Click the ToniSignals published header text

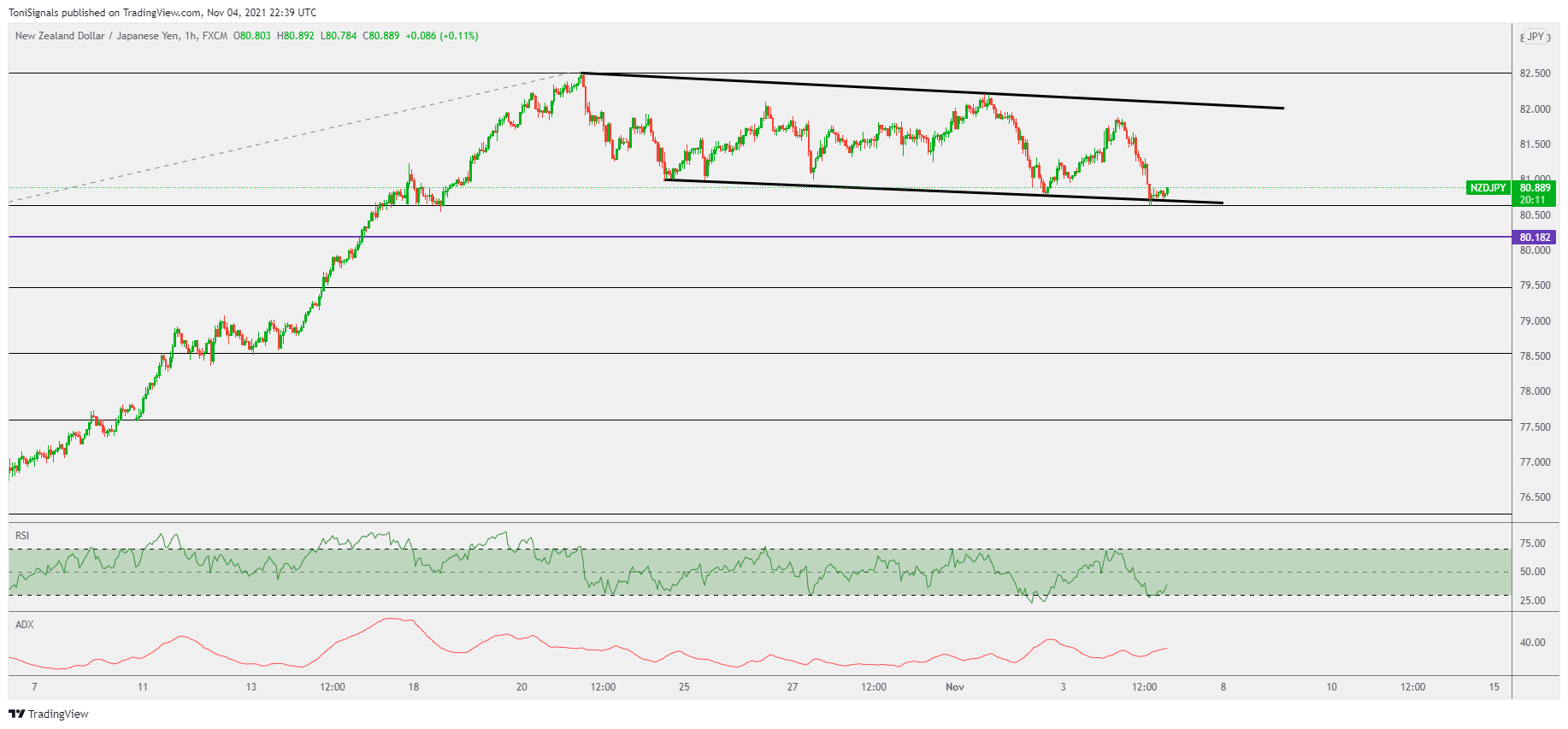point(162,13)
